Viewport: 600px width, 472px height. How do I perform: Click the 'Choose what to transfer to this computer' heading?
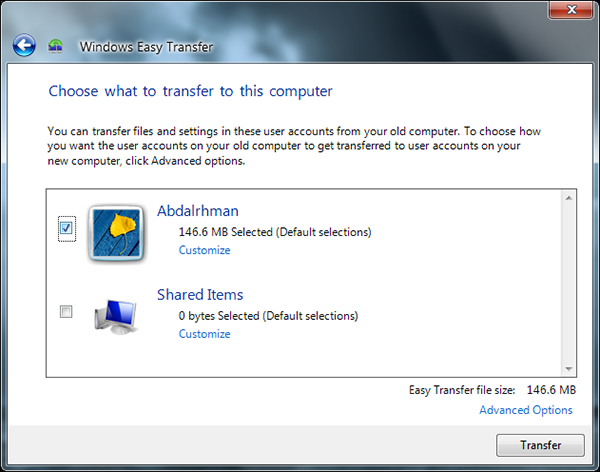coord(190,91)
